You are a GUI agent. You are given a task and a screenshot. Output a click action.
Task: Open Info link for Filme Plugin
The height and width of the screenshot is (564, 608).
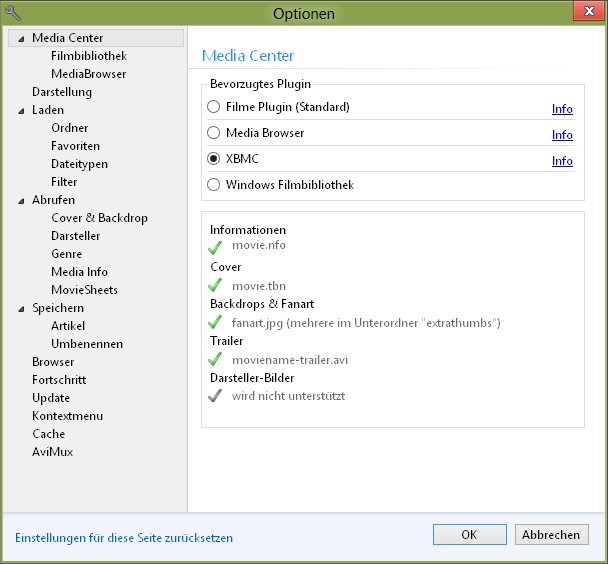coord(562,109)
